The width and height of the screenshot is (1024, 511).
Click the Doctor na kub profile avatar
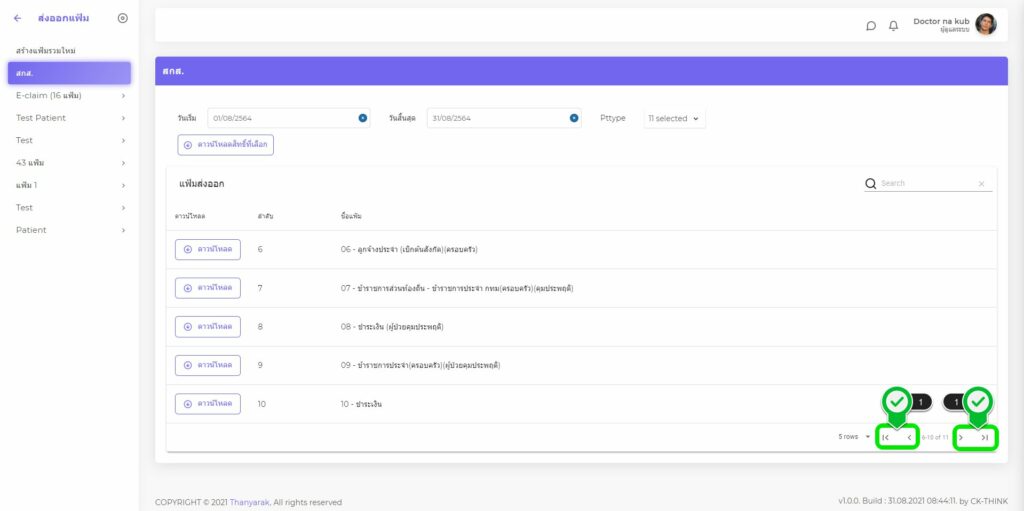pyautogui.click(x=985, y=25)
